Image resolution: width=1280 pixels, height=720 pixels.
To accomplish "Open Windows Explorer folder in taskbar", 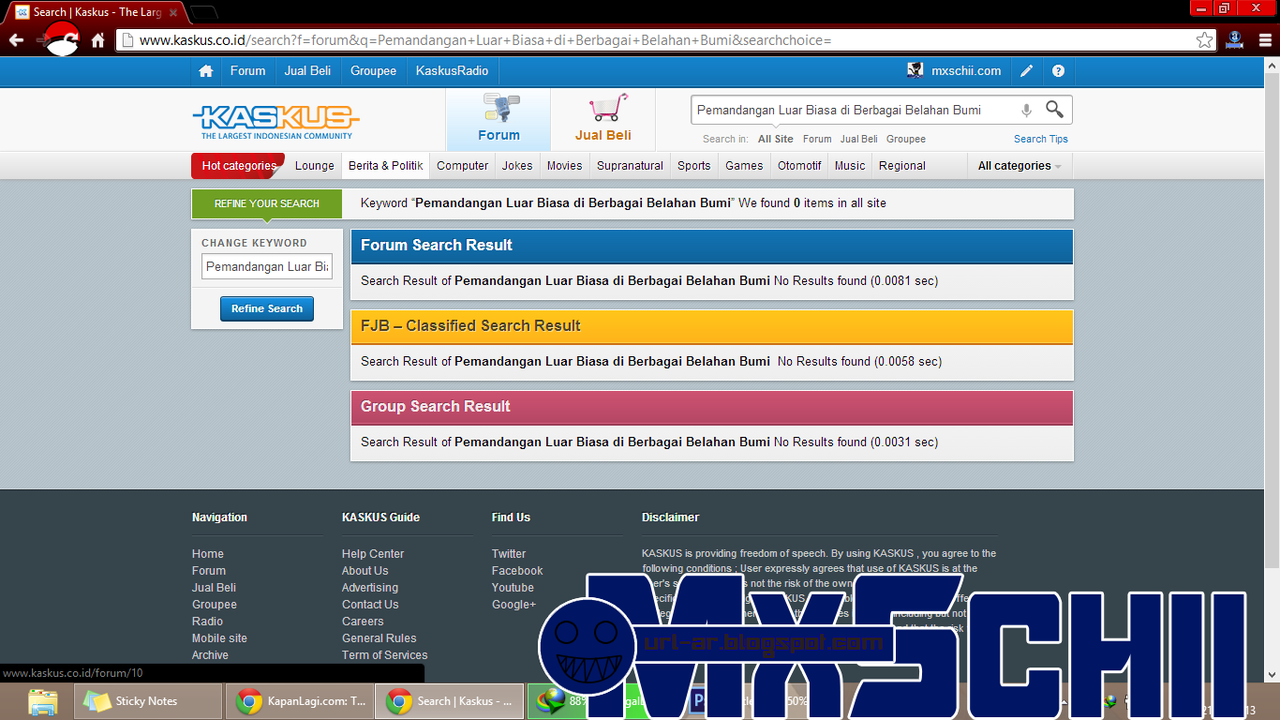I will pos(43,701).
